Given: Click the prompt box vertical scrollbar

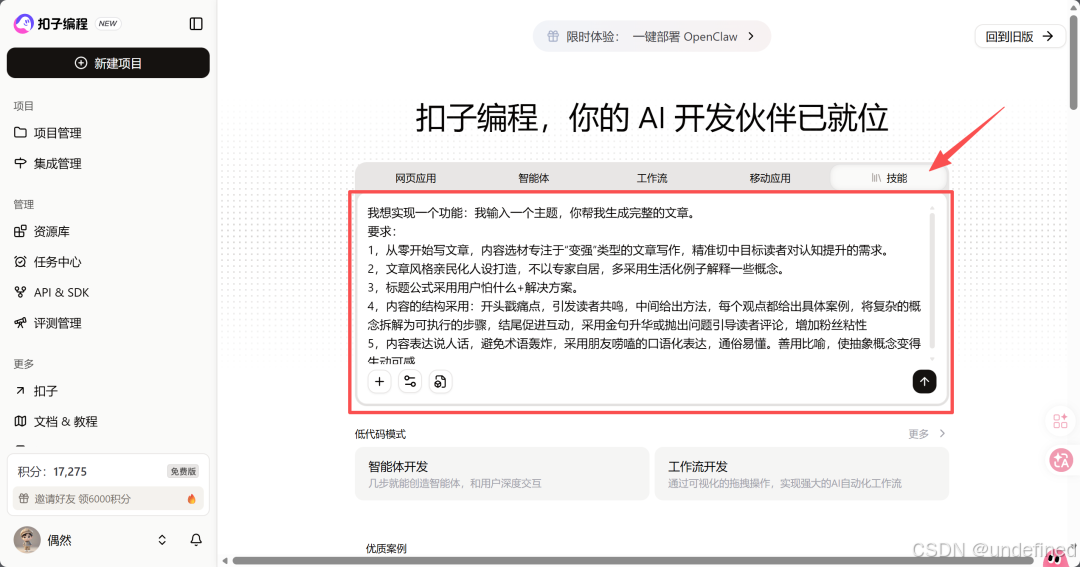Looking at the screenshot, I should pyautogui.click(x=933, y=280).
